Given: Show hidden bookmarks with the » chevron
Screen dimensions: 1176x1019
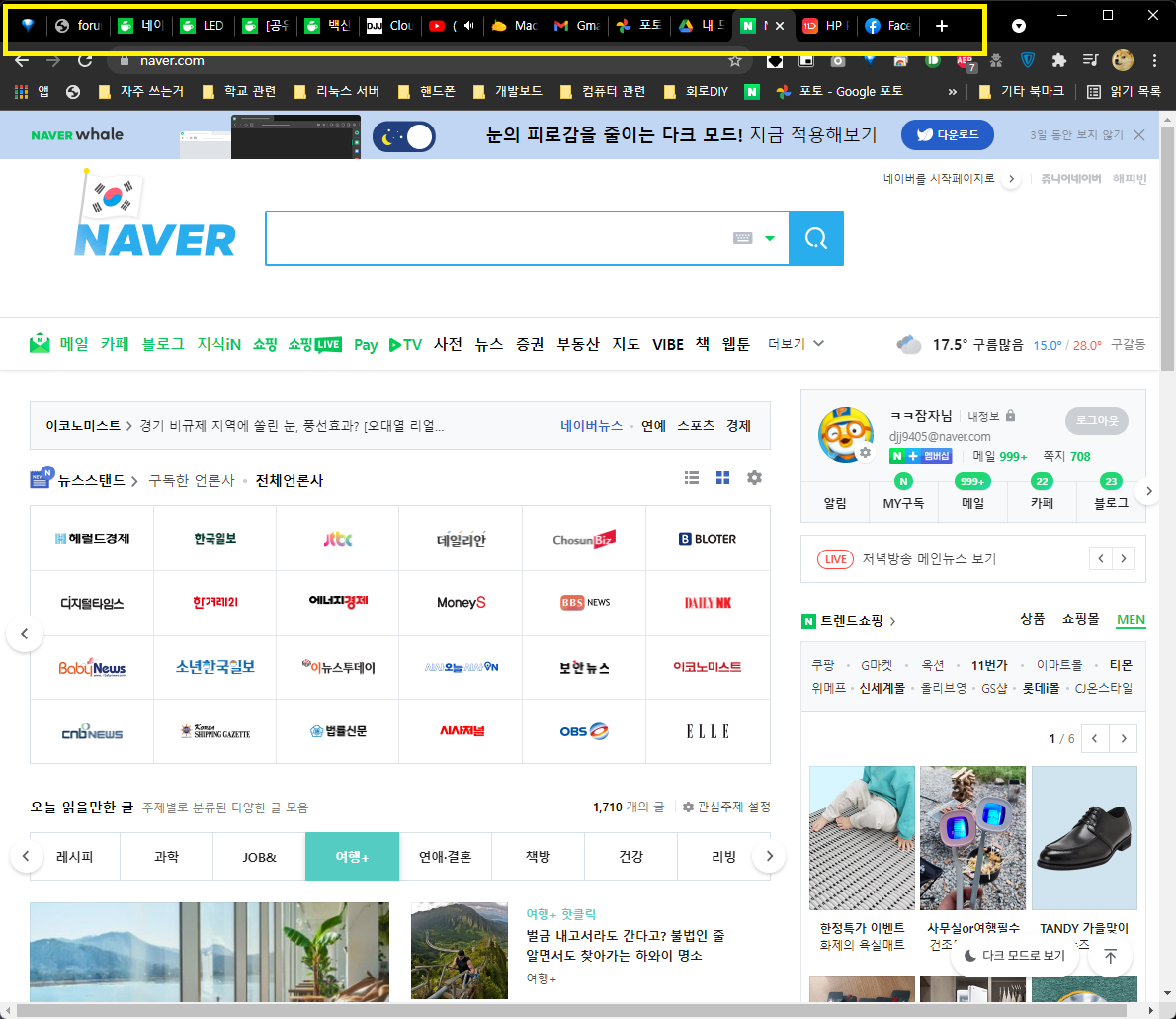Looking at the screenshot, I should (953, 92).
